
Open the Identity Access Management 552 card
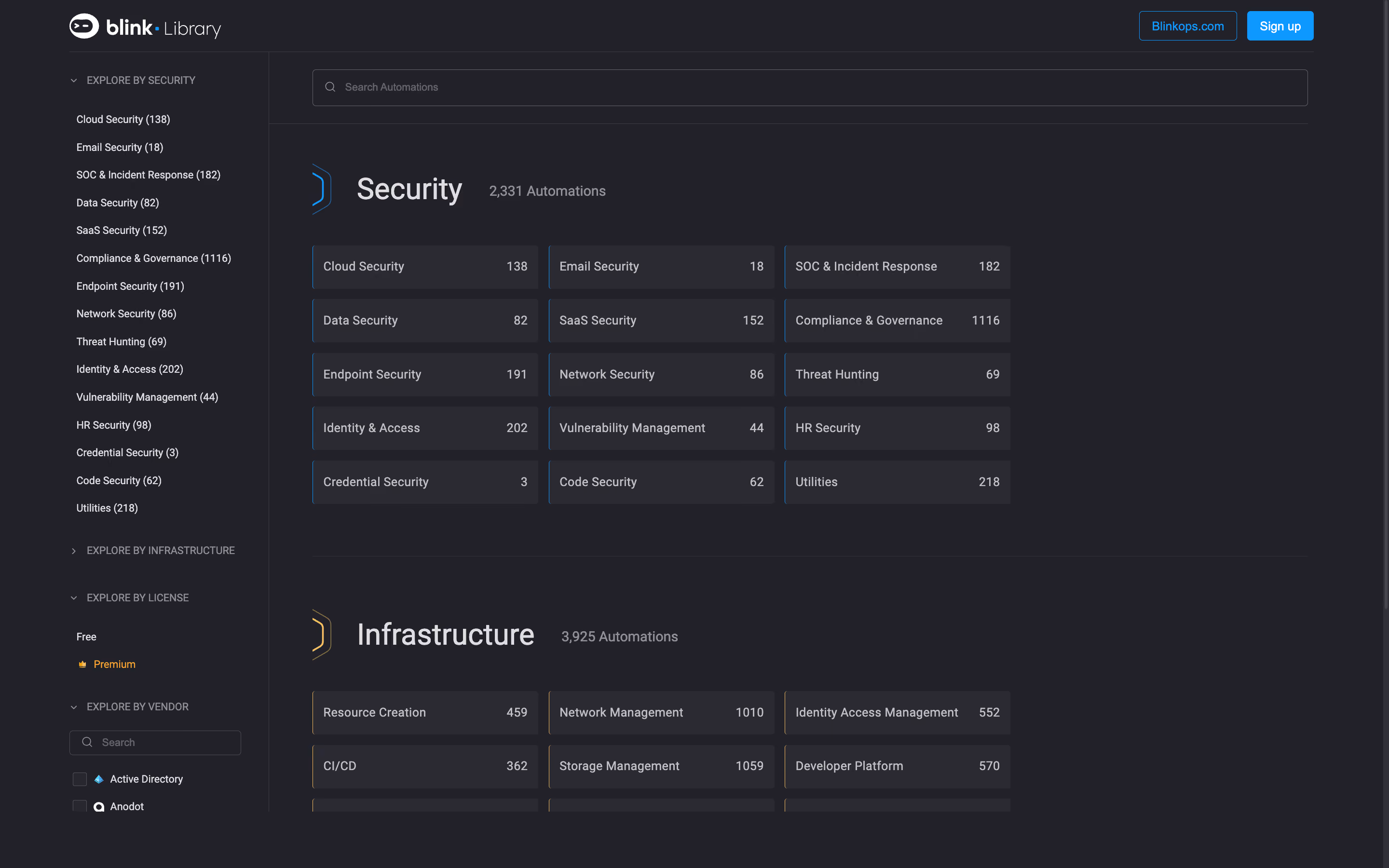pos(897,712)
